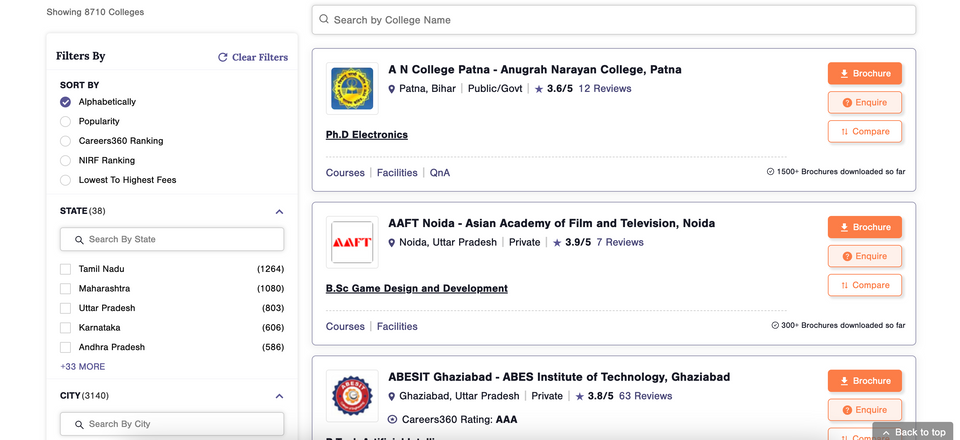The width and height of the screenshot is (960, 440).
Task: Tick the Uttar Pradesh state checkbox
Action: click(66, 308)
